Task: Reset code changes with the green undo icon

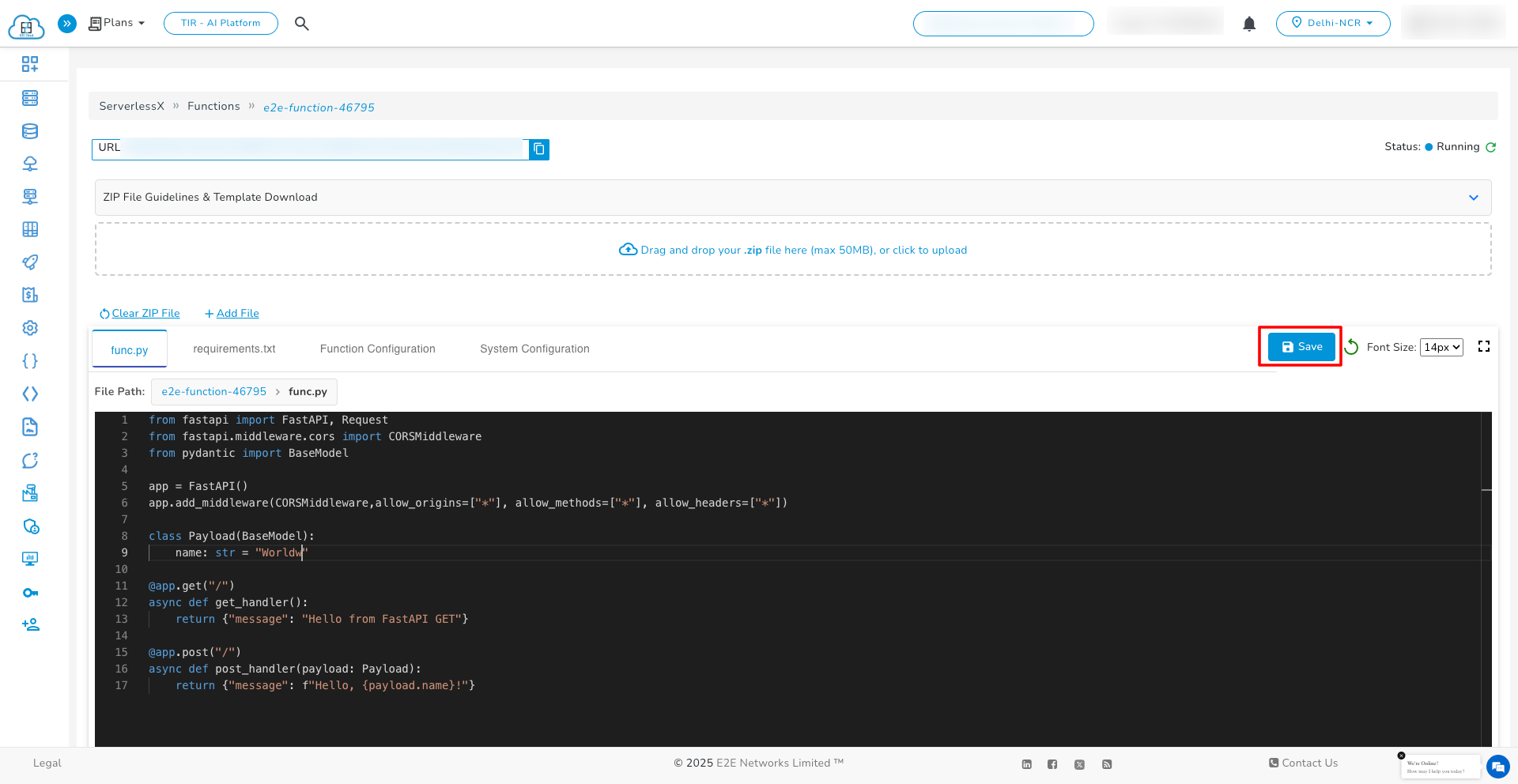Action: [1352, 347]
